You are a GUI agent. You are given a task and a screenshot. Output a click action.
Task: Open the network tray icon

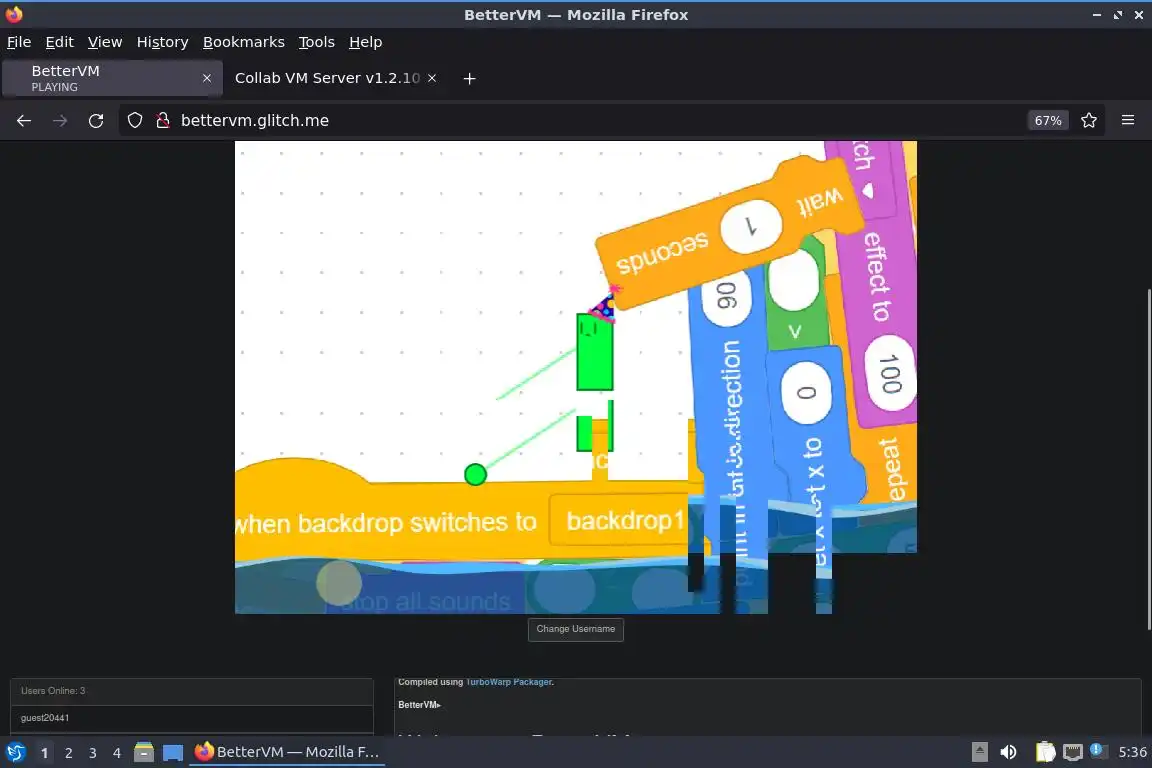tap(1073, 752)
